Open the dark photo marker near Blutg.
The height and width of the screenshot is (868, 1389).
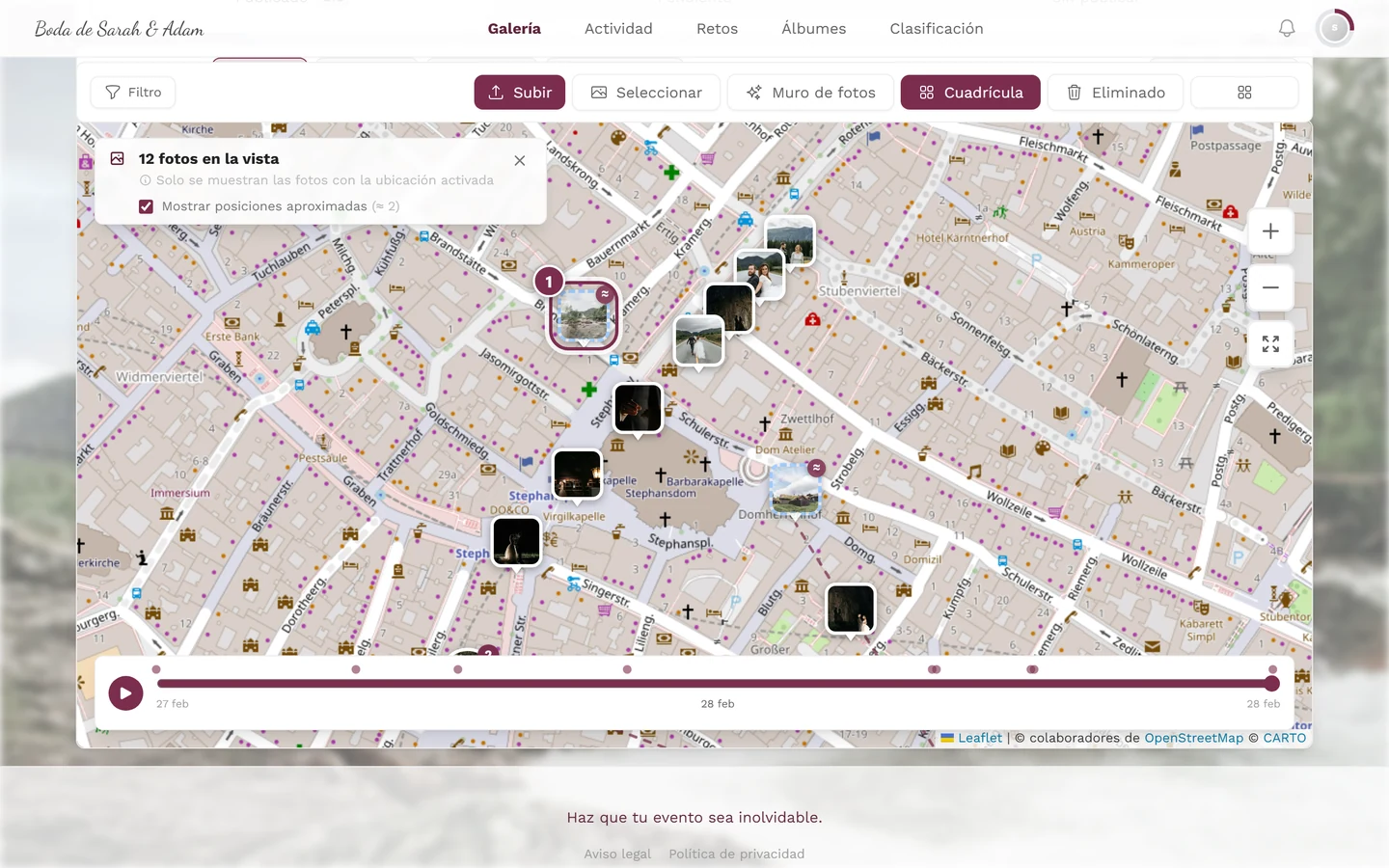coord(851,609)
